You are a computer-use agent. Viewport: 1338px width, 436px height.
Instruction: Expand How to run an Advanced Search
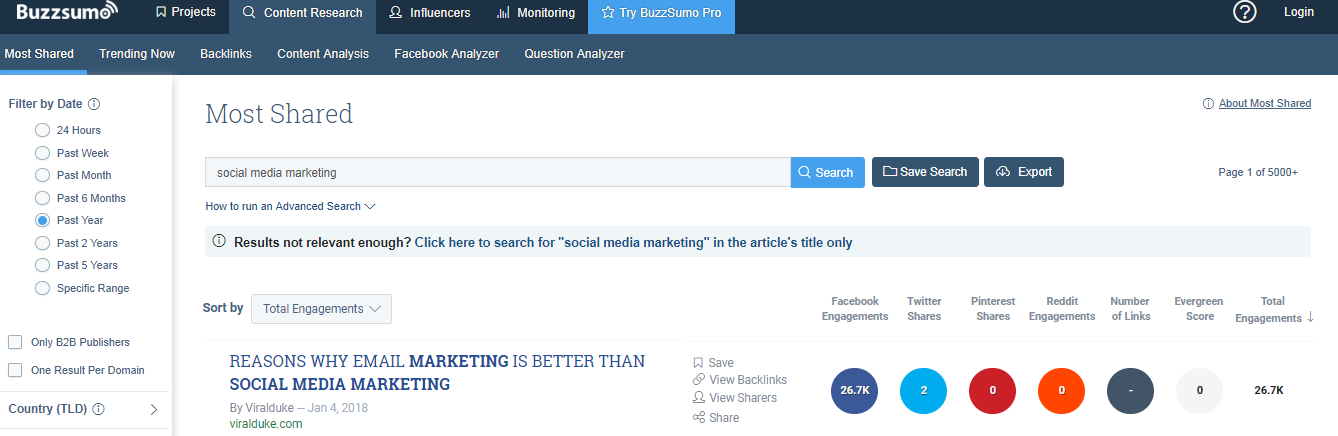tap(290, 206)
